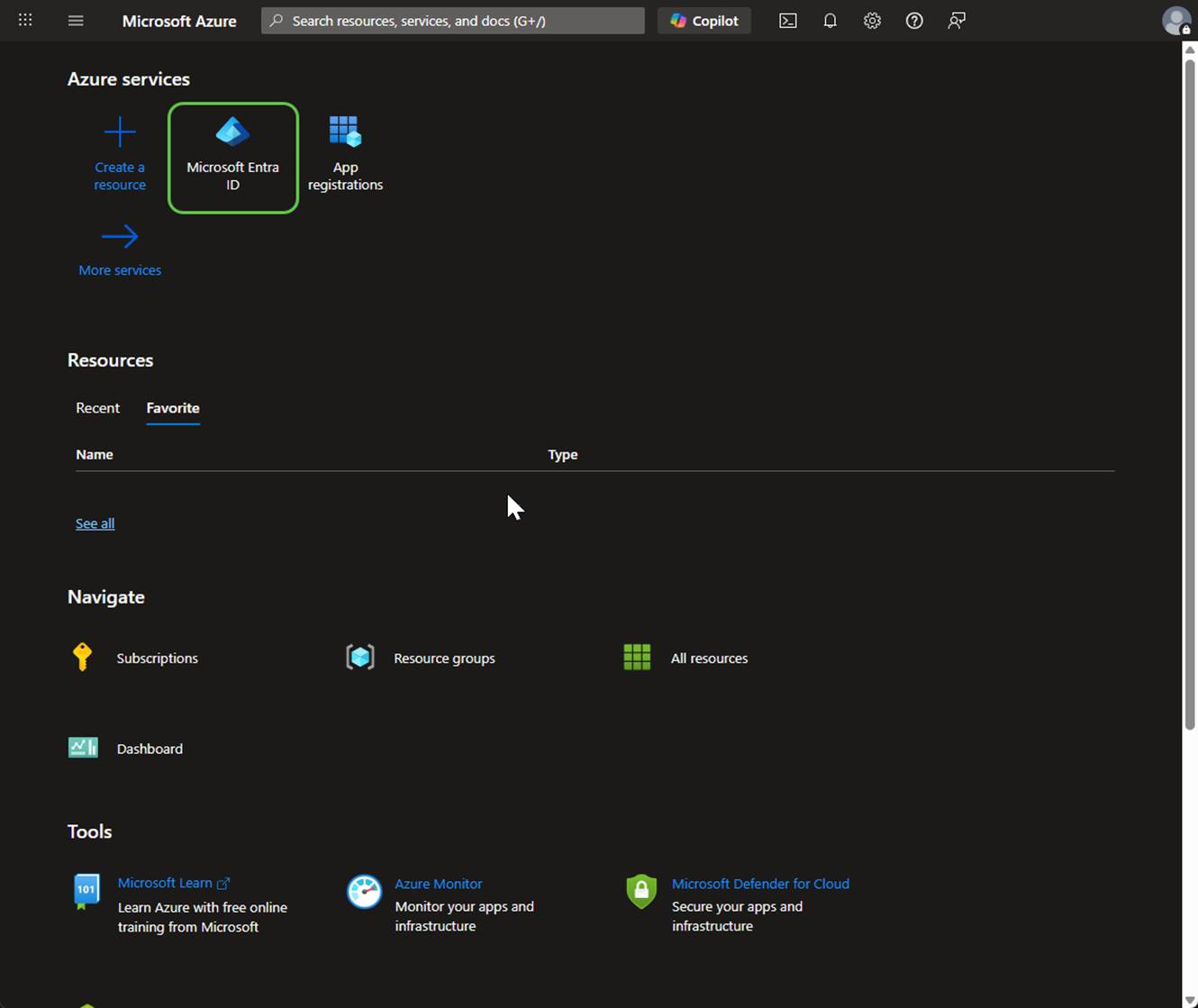Open Copilot assistant
Viewport: 1198px width, 1008px height.
[704, 21]
